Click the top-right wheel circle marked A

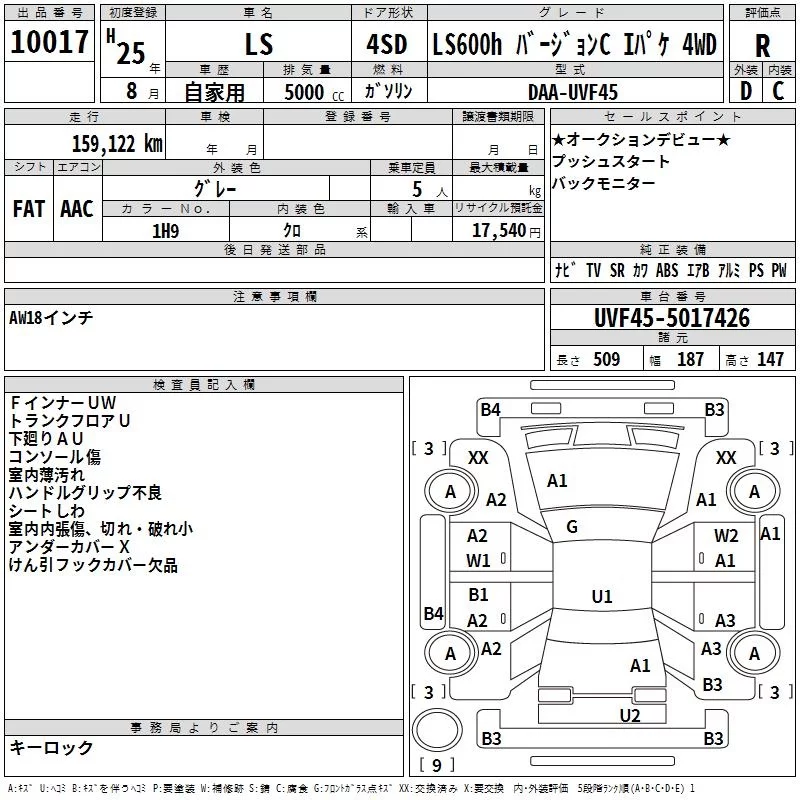pos(754,491)
